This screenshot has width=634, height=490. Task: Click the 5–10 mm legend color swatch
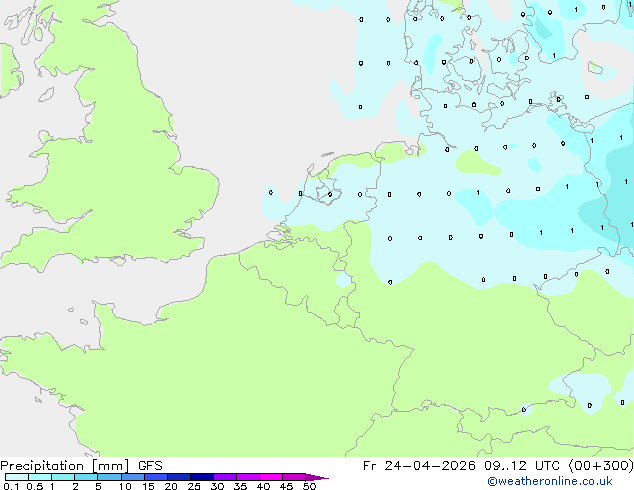(x=110, y=477)
